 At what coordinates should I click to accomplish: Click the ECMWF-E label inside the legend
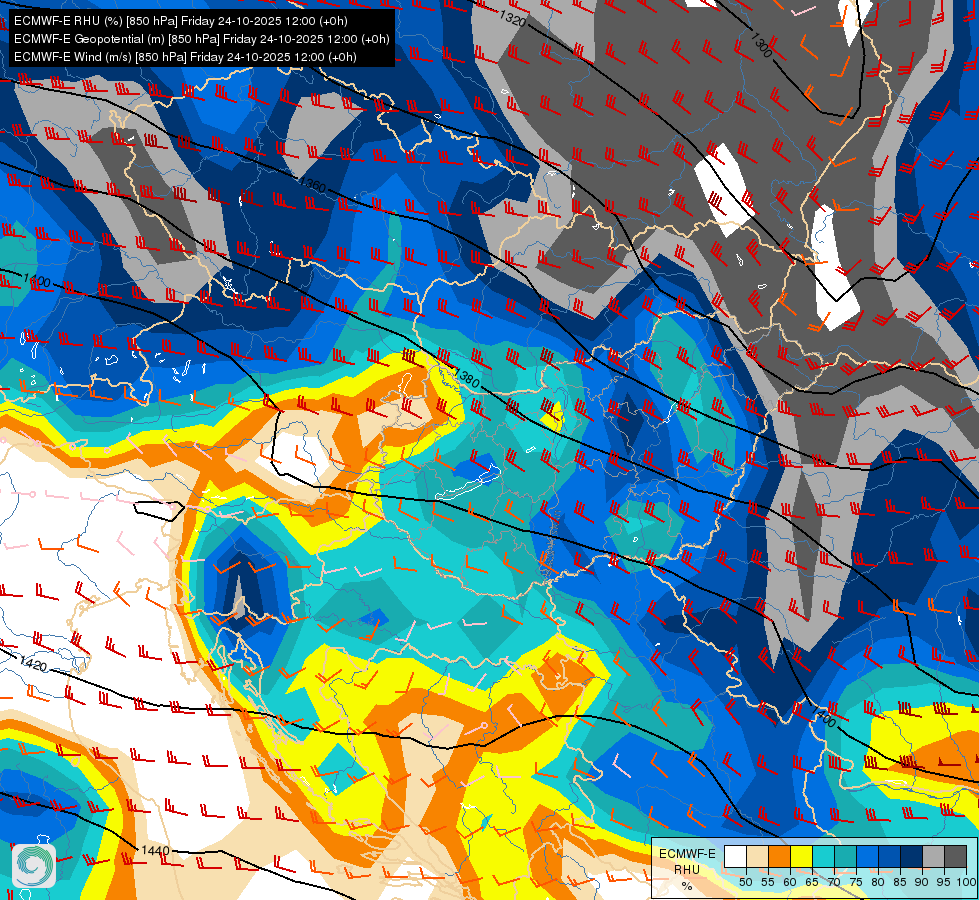[x=687, y=854]
